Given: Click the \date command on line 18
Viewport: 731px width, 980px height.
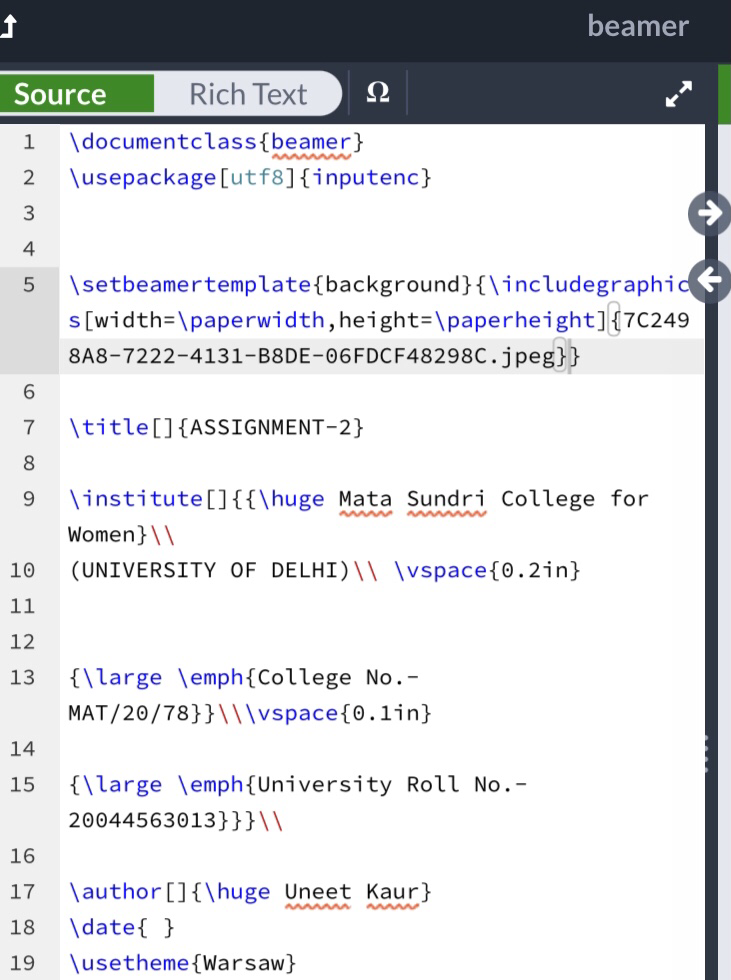Looking at the screenshot, I should pos(102,927).
